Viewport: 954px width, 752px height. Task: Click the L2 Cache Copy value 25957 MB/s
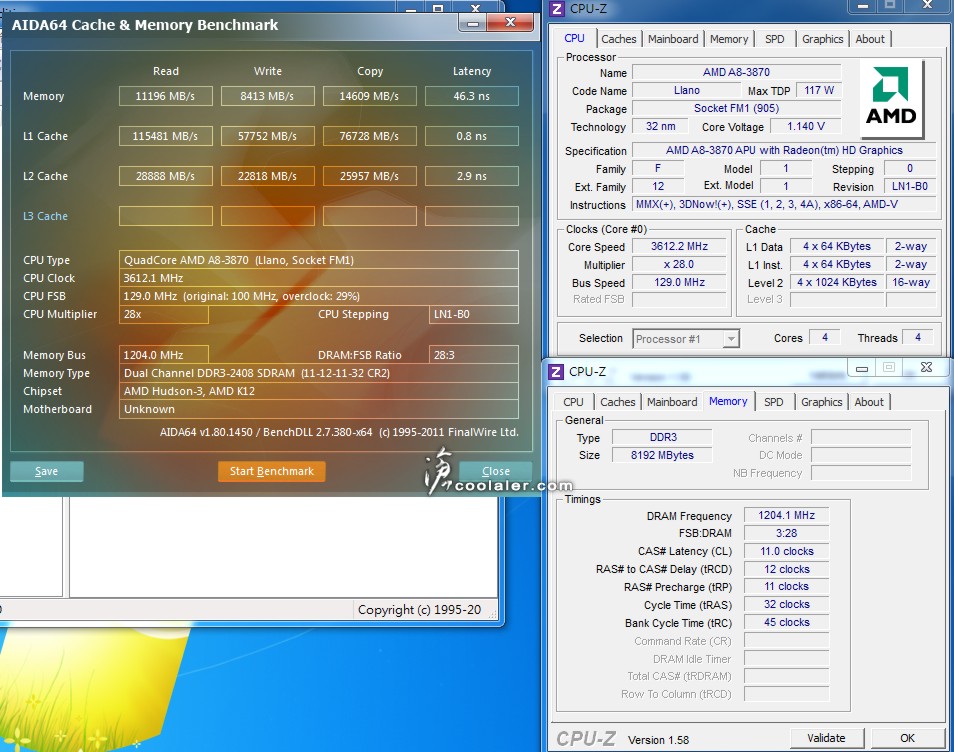click(x=369, y=176)
